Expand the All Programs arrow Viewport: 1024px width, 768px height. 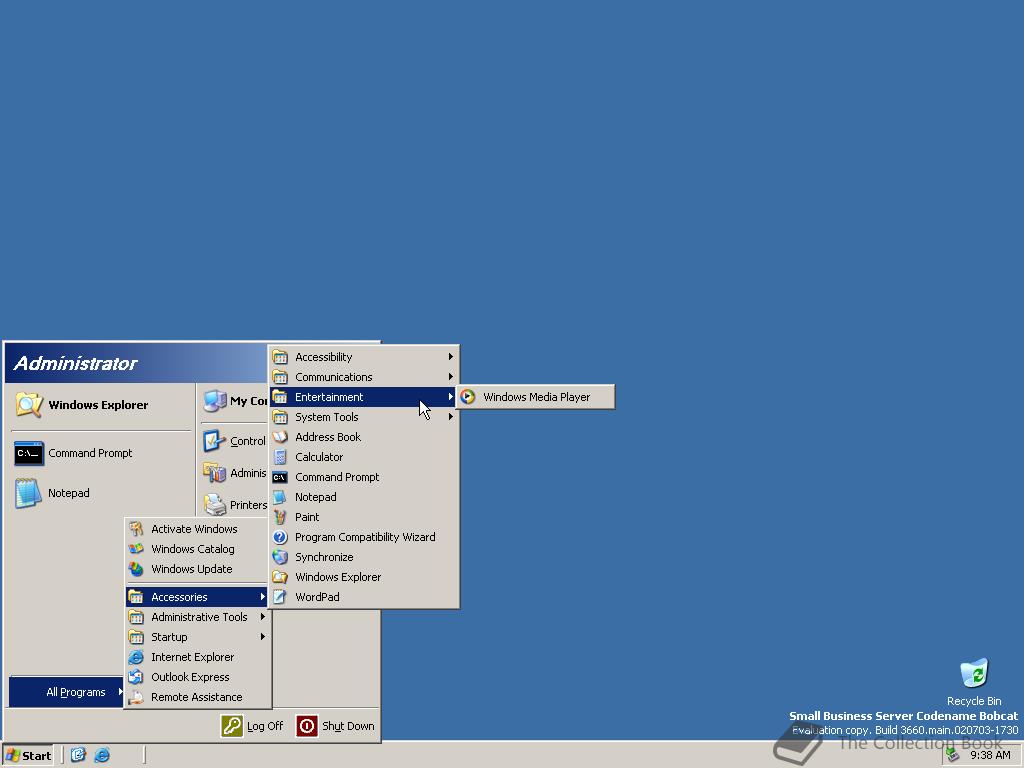(x=120, y=692)
